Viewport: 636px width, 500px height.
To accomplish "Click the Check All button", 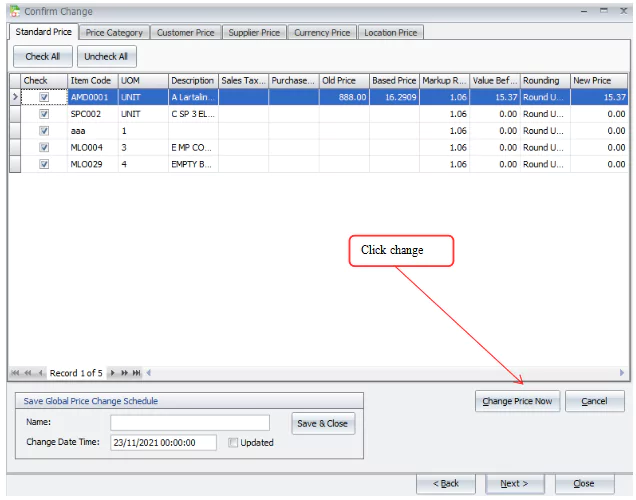I will pyautogui.click(x=43, y=56).
